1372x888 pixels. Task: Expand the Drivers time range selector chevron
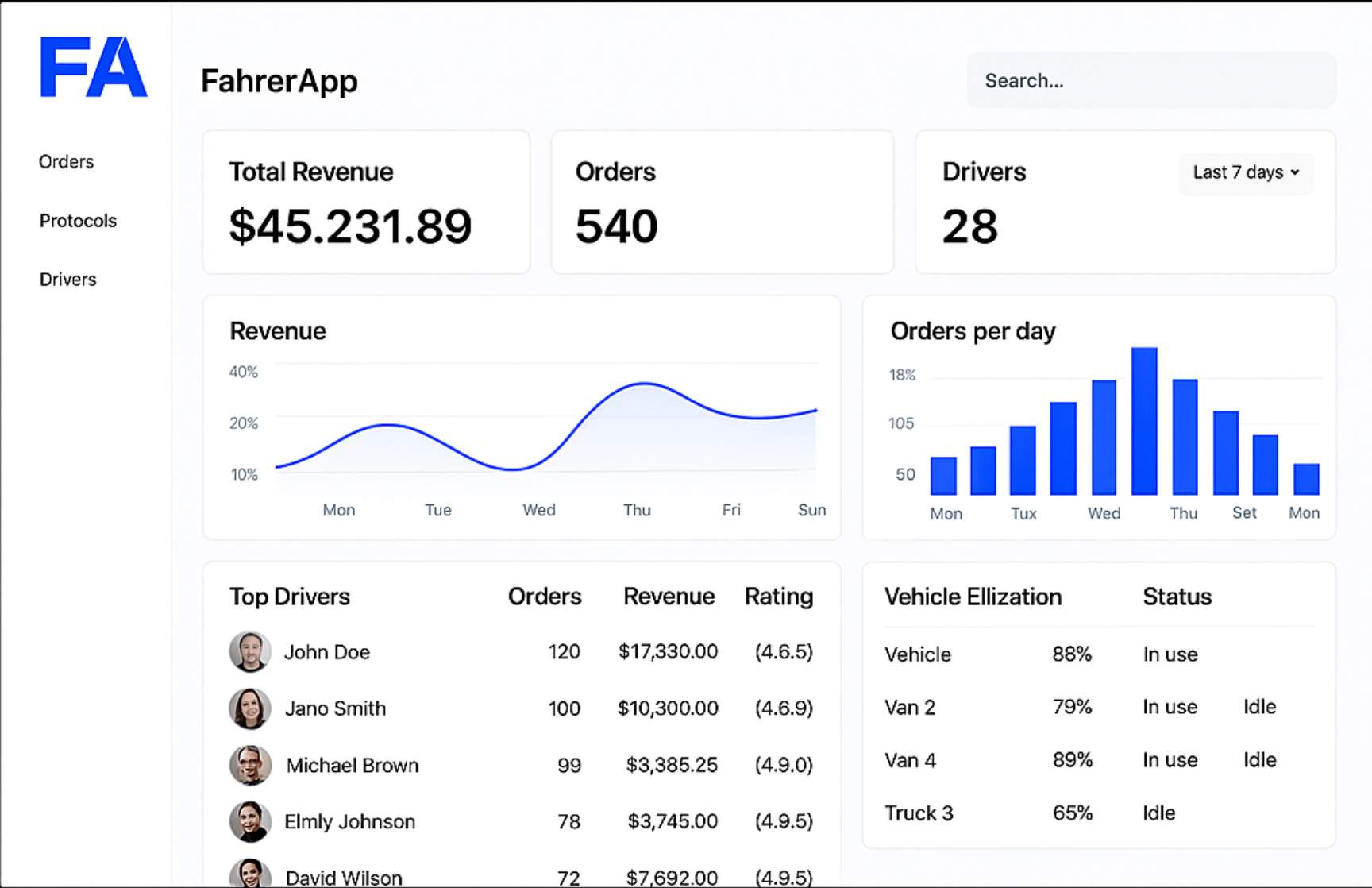pyautogui.click(x=1296, y=173)
